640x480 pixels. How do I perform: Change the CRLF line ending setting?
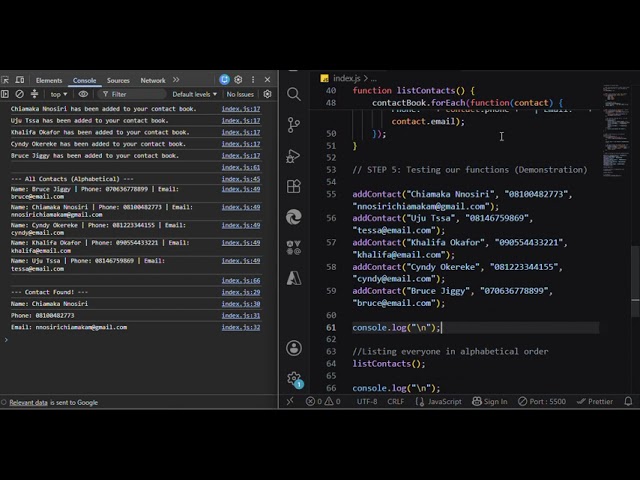396,402
